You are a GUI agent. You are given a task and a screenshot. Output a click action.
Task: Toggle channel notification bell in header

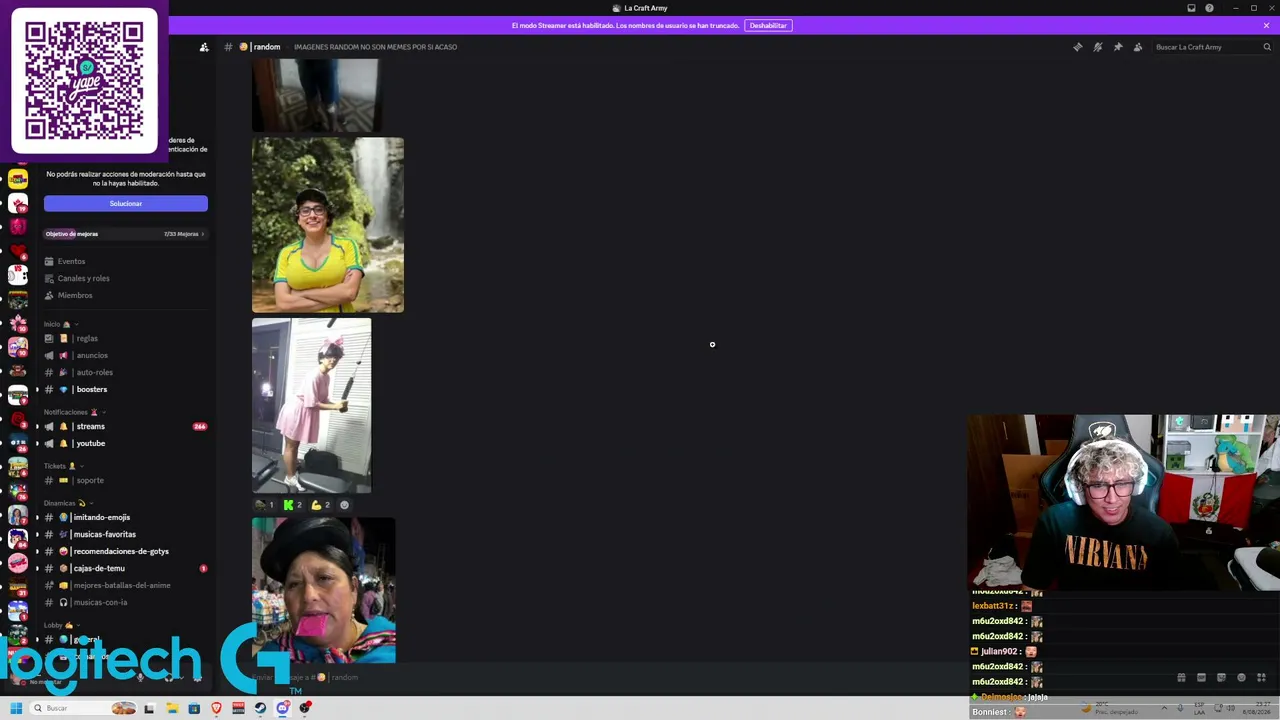1097,47
